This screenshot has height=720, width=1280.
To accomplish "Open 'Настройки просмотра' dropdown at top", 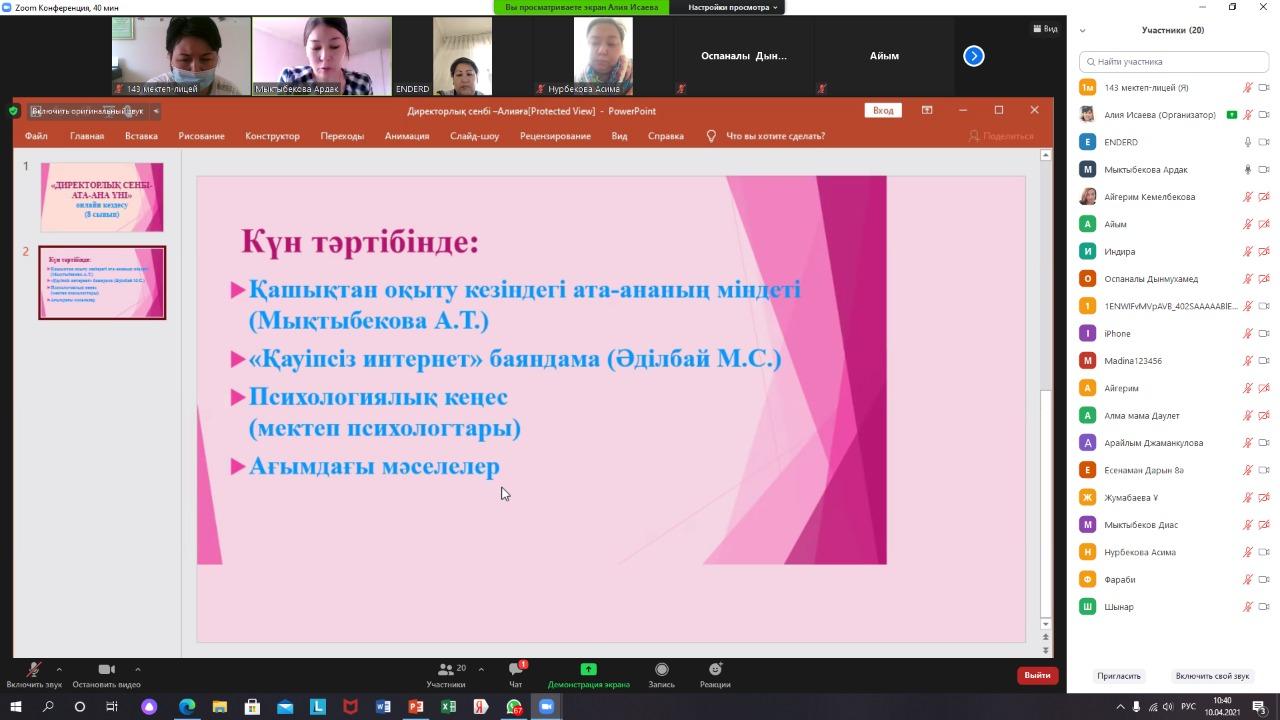I will (733, 7).
